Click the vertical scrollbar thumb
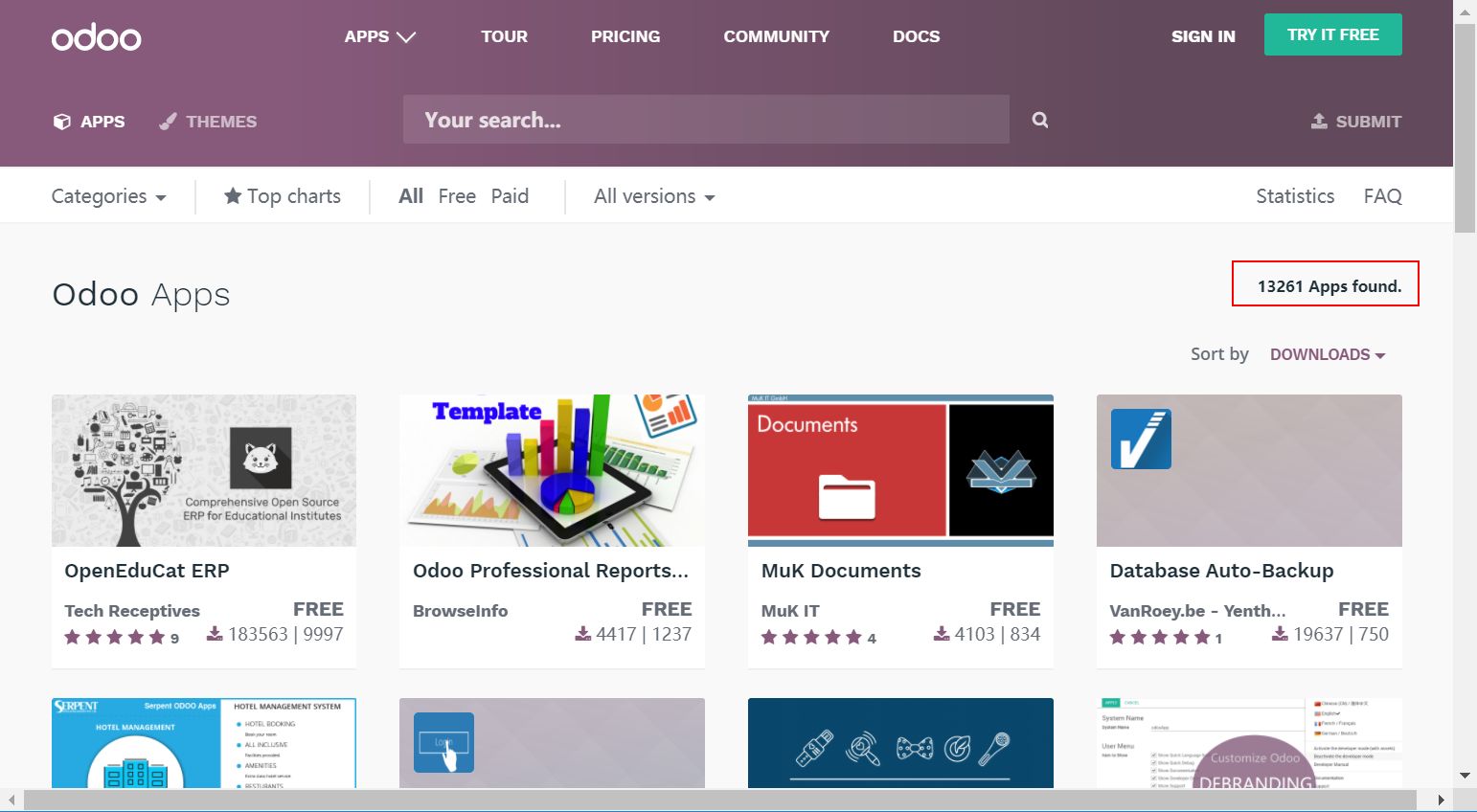Viewport: 1477px width, 812px height. click(1465, 128)
